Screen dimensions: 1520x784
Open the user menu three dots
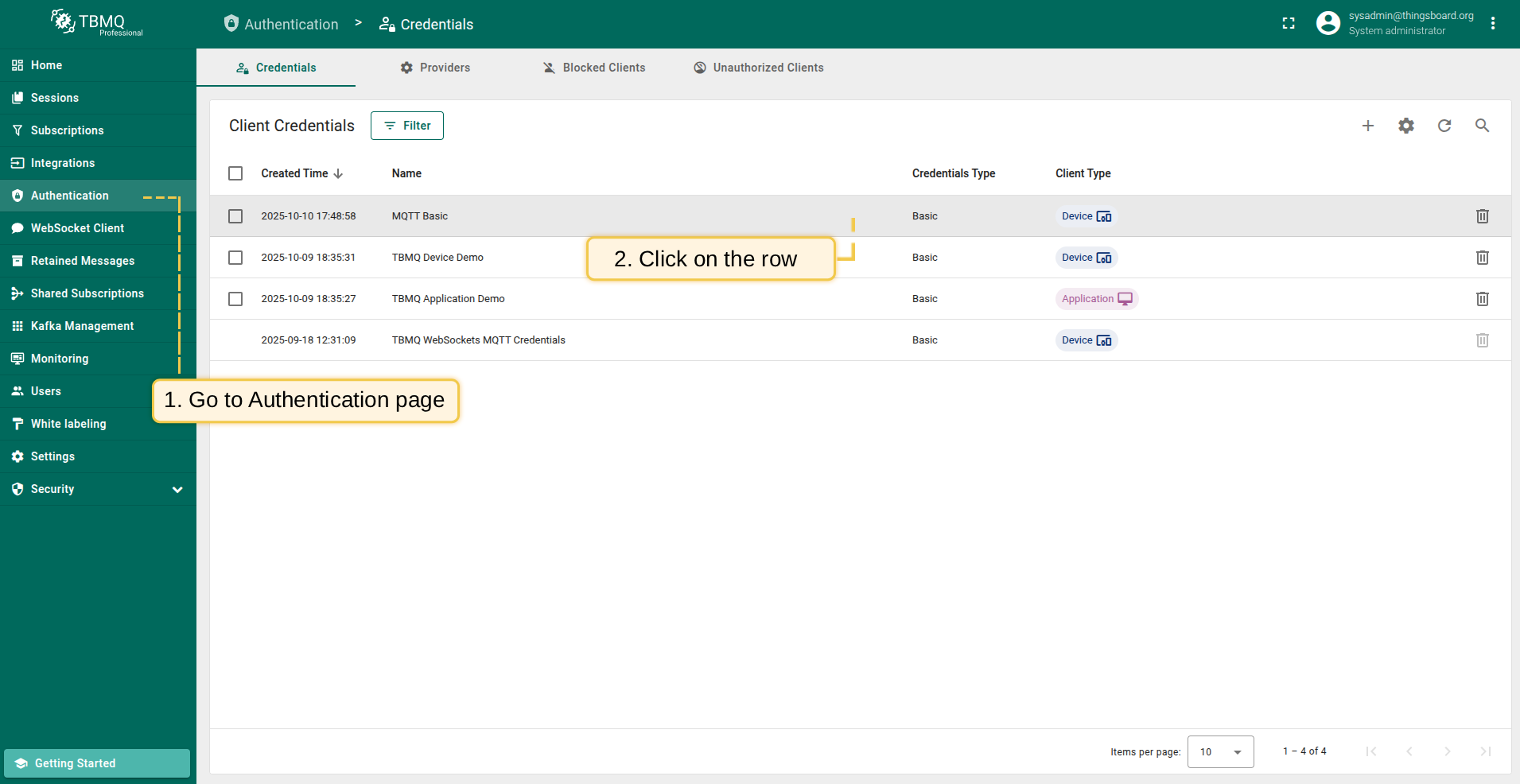click(x=1492, y=24)
